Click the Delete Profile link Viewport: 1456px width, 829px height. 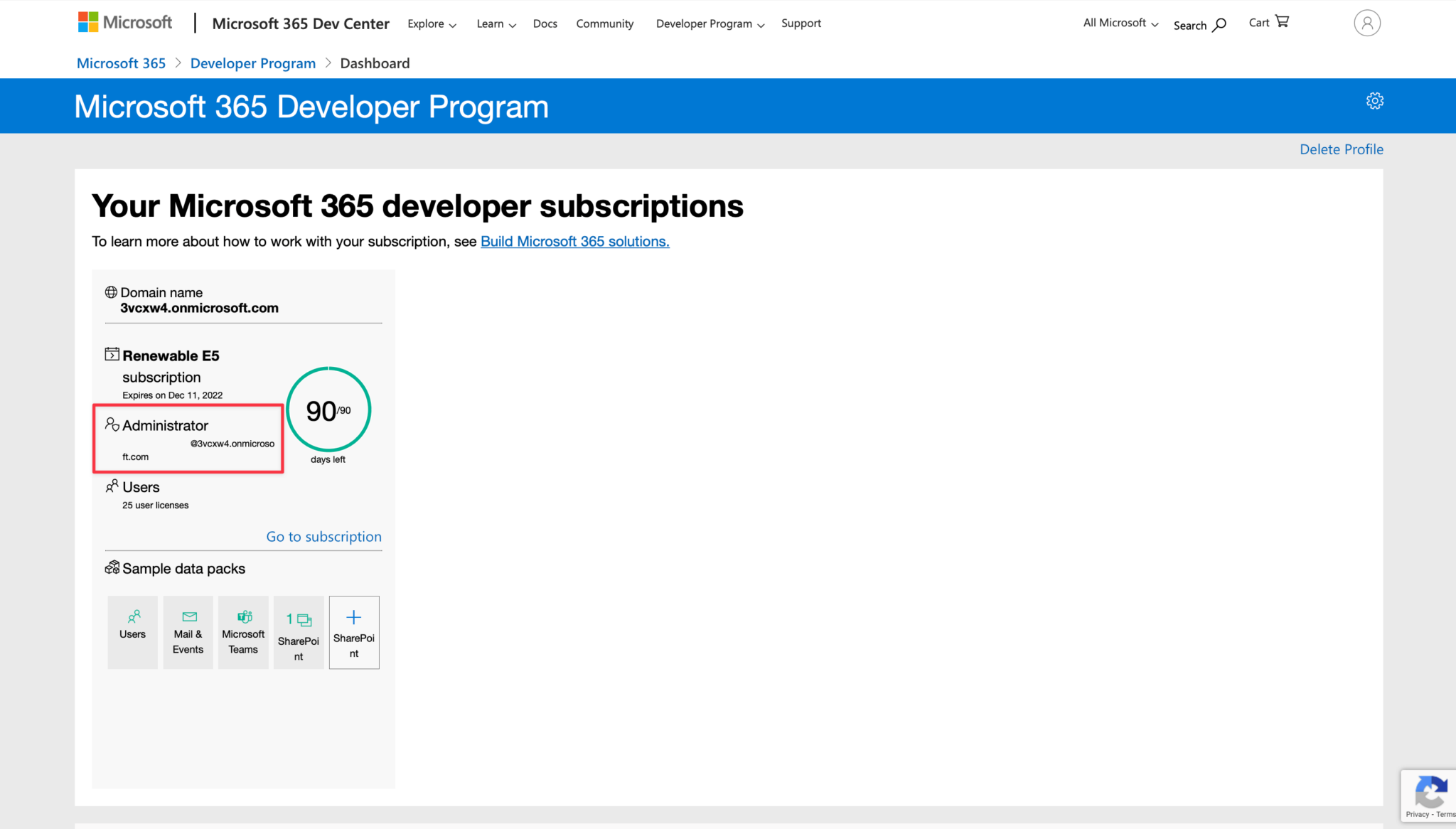pyautogui.click(x=1342, y=149)
